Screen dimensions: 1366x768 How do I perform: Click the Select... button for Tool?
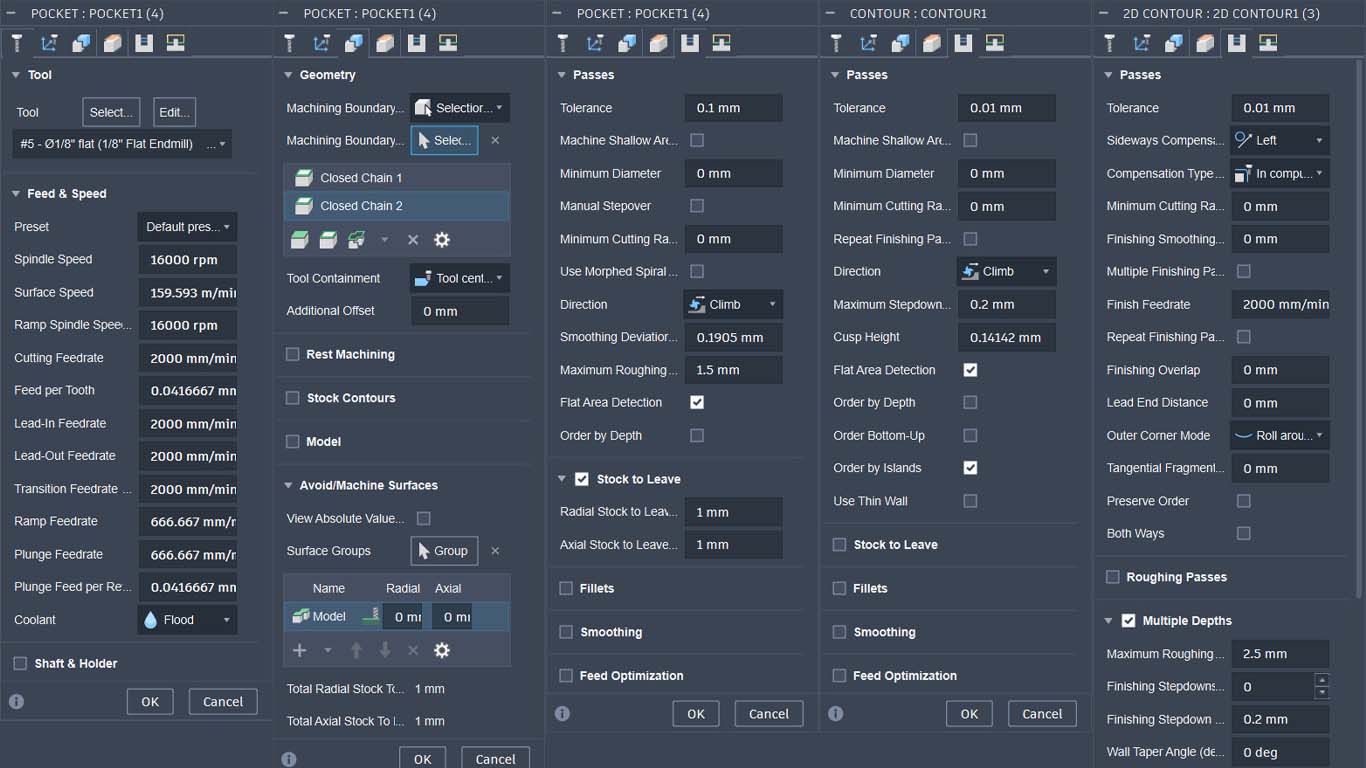[111, 112]
